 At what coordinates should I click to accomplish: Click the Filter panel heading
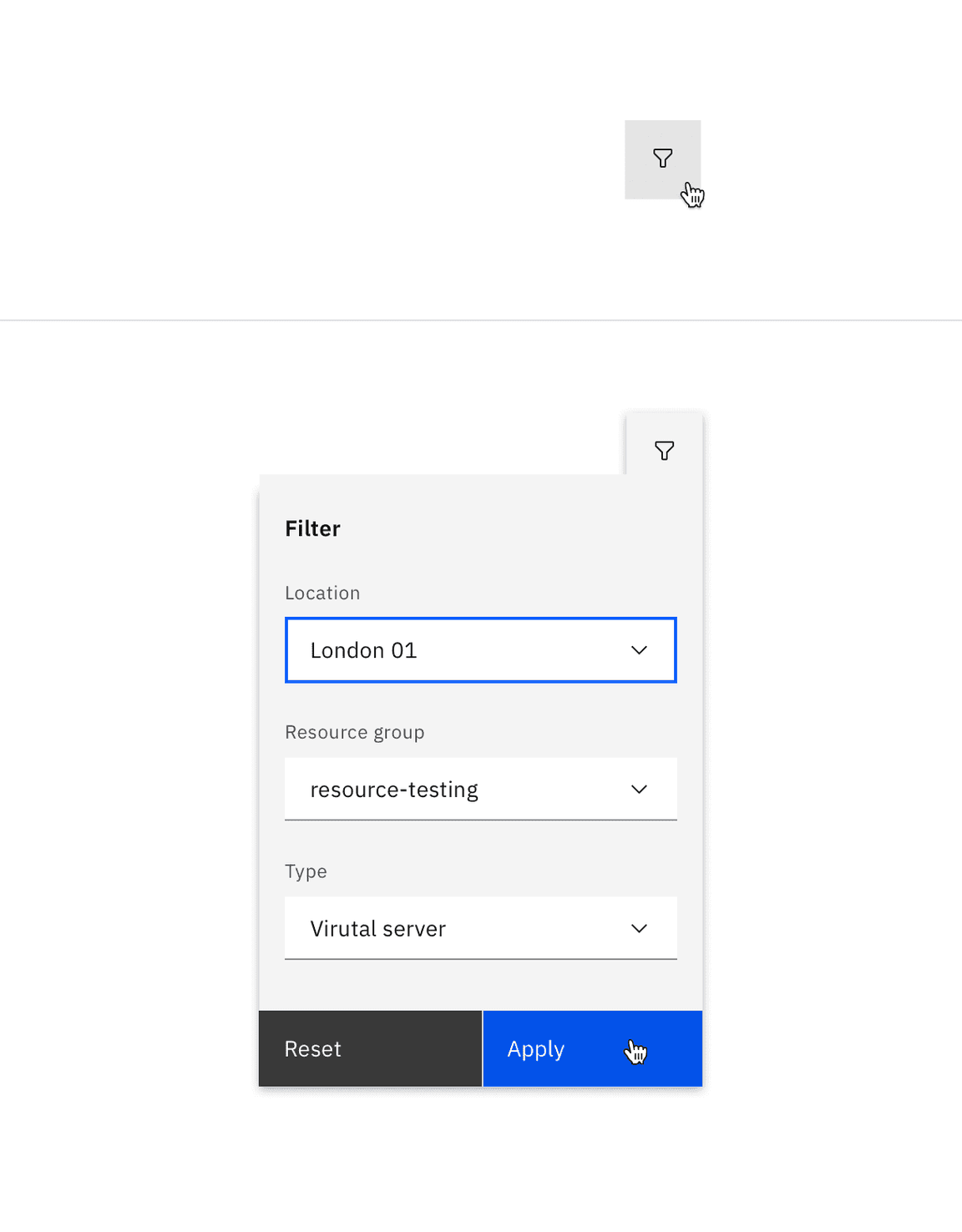pos(312,528)
